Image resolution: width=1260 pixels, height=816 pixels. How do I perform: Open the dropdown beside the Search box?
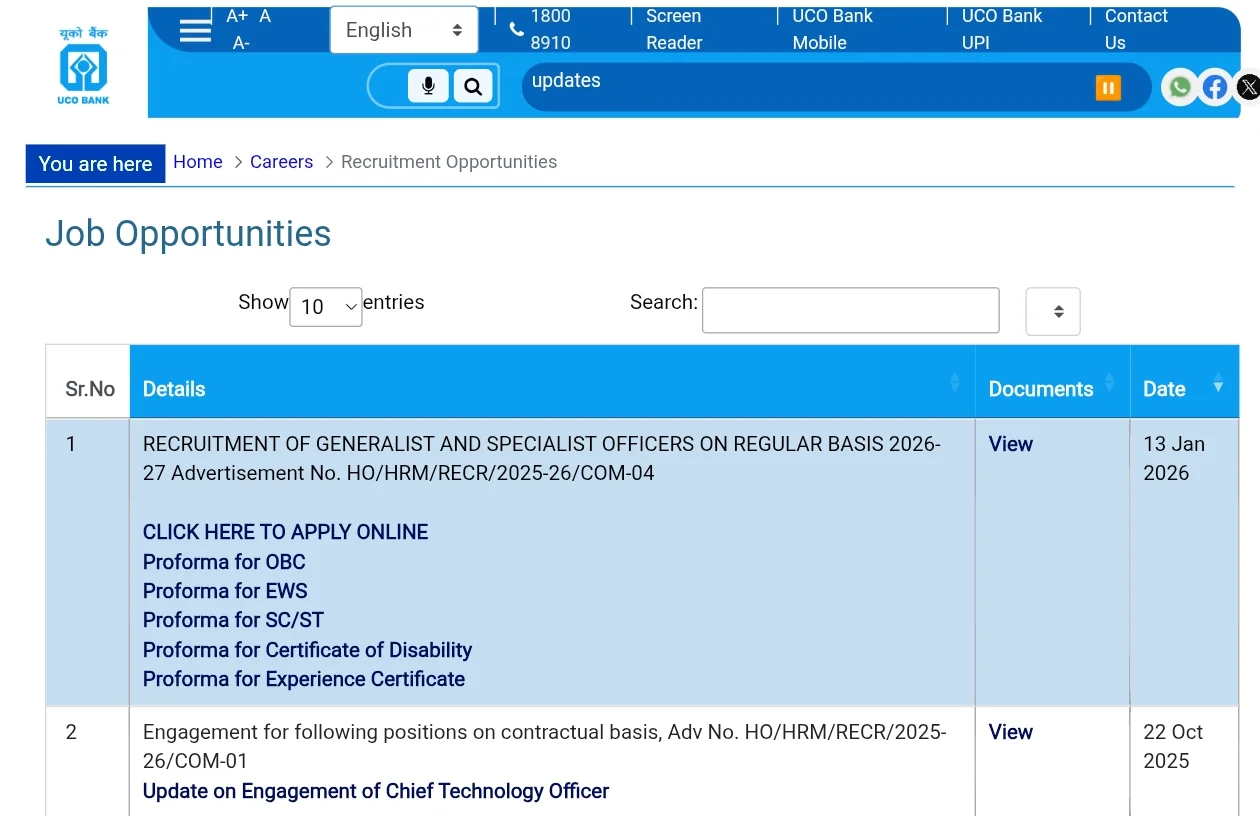pos(1053,311)
